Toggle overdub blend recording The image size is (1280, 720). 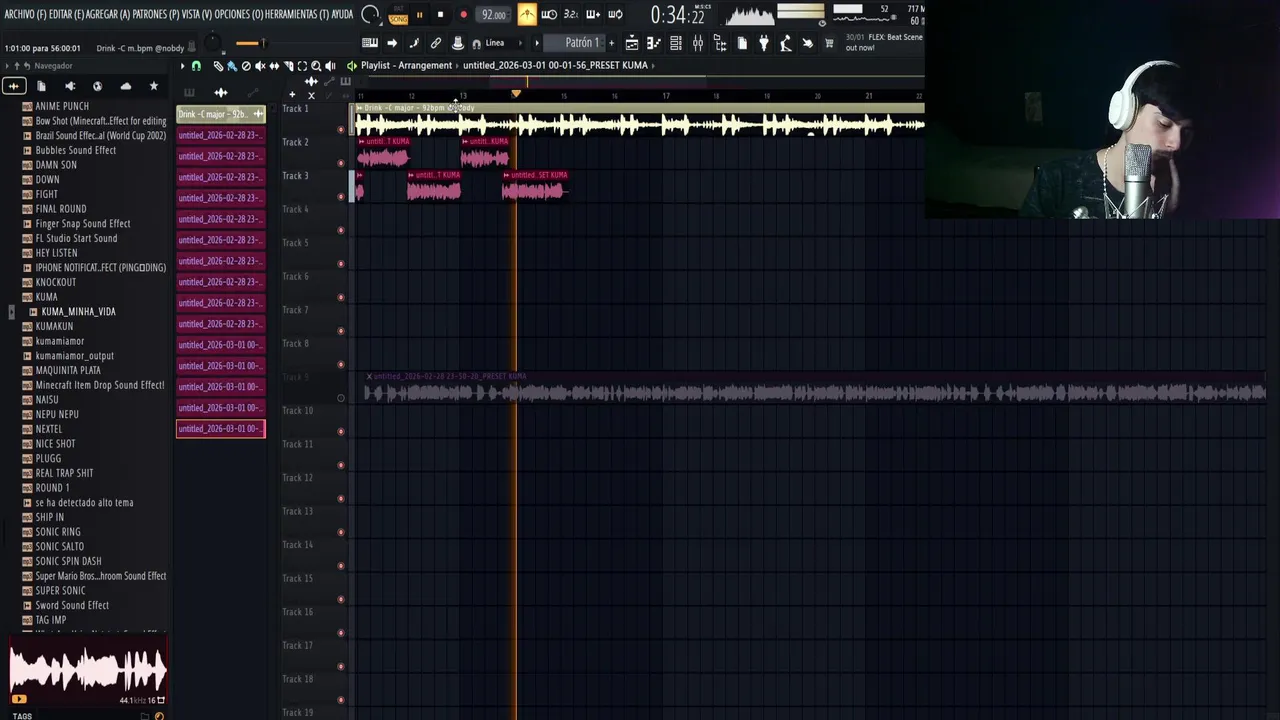(593, 14)
